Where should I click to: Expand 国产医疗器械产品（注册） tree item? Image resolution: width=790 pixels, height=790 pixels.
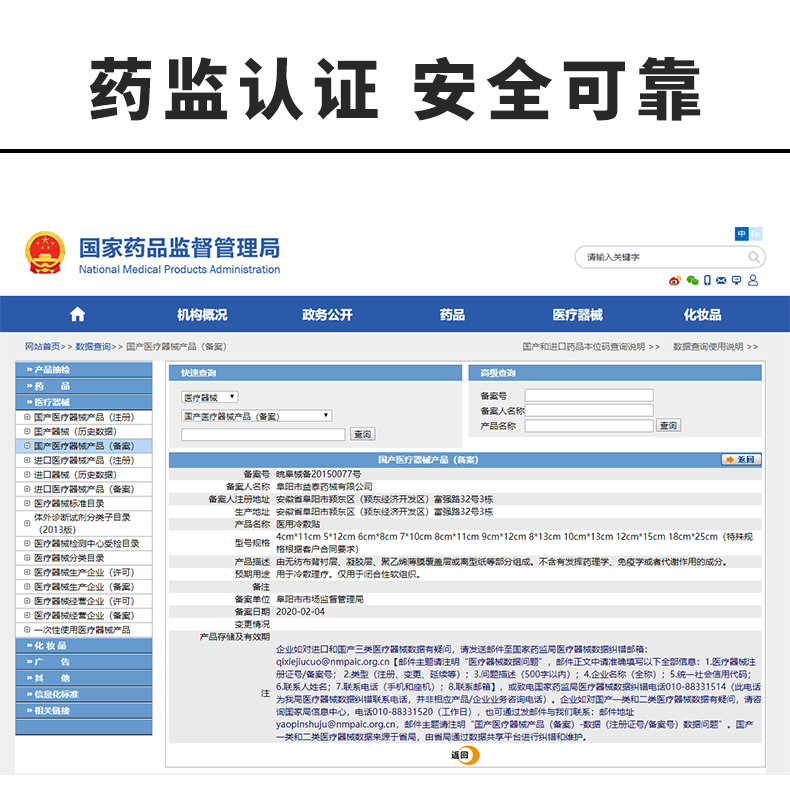[x=27, y=417]
